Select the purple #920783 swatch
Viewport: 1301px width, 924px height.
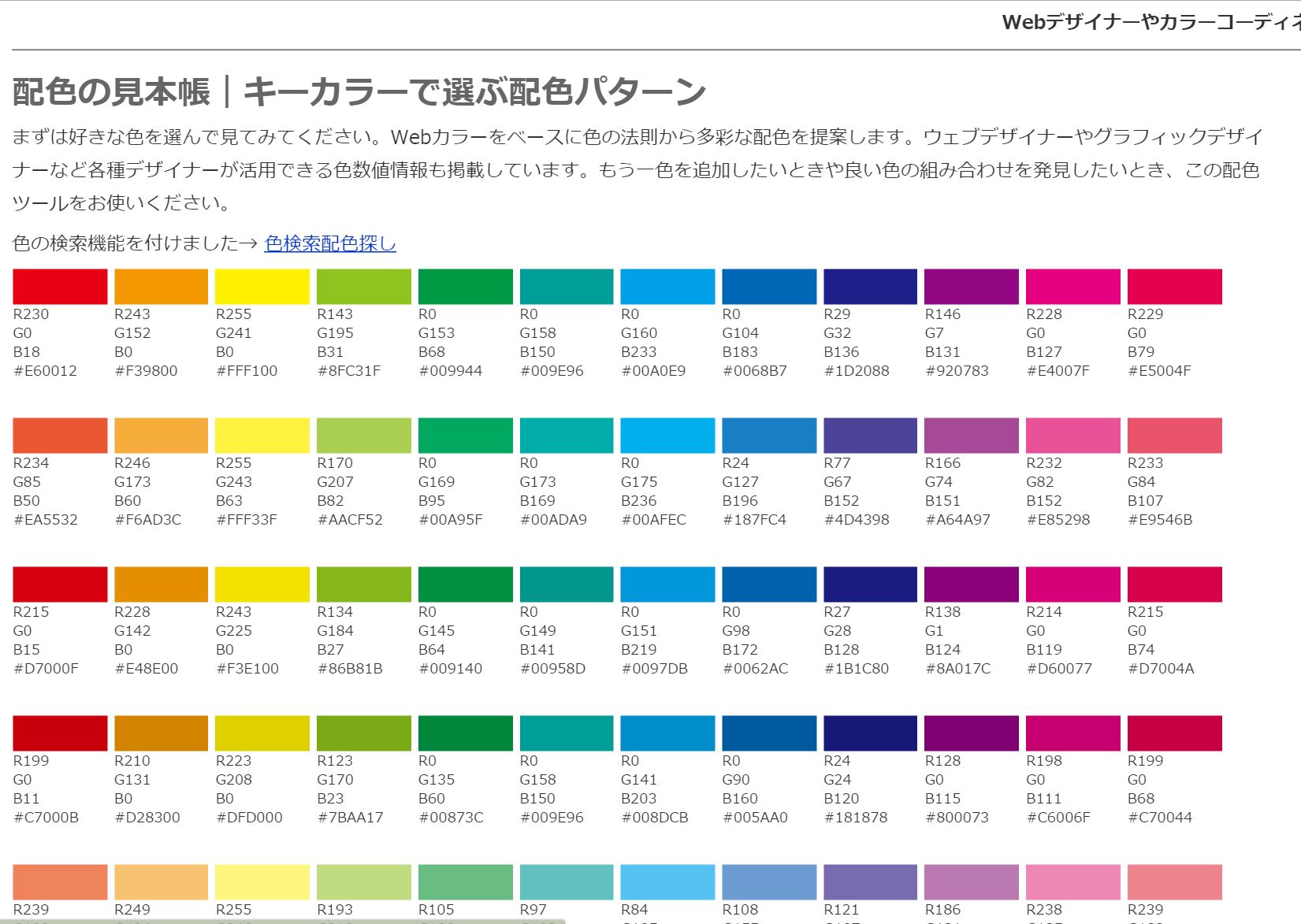click(x=972, y=287)
